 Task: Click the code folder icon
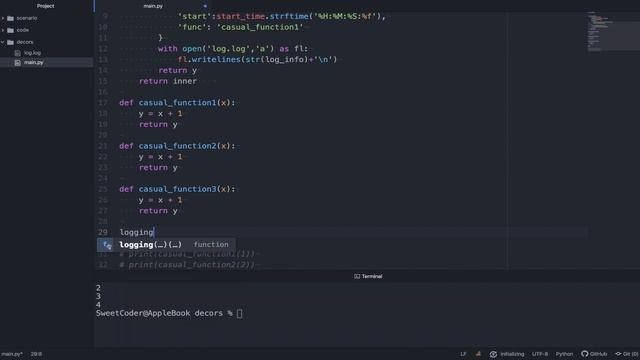pyautogui.click(x=11, y=30)
